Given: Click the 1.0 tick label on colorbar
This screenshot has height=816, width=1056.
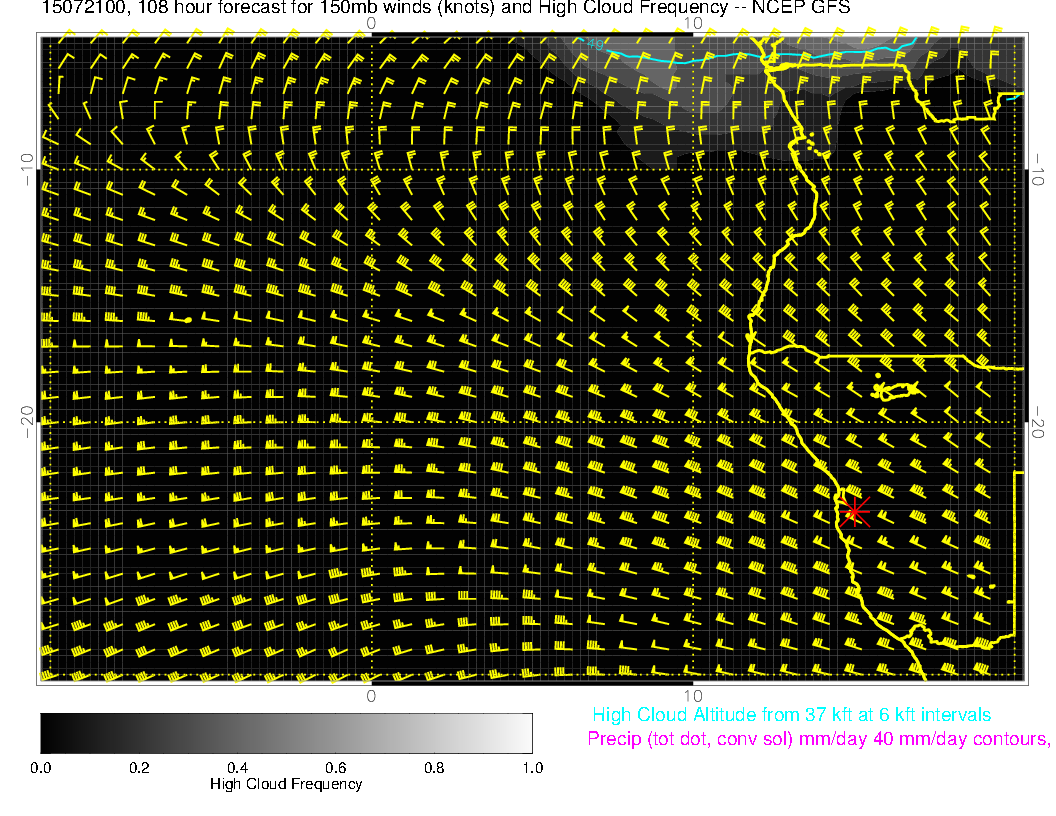Looking at the screenshot, I should pos(531,768).
